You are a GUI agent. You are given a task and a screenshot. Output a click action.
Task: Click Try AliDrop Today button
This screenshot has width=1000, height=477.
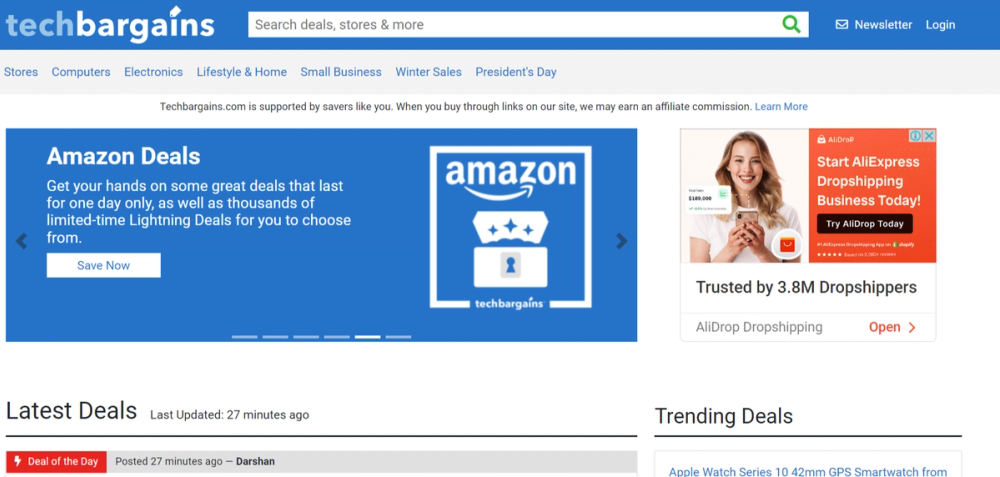865,224
